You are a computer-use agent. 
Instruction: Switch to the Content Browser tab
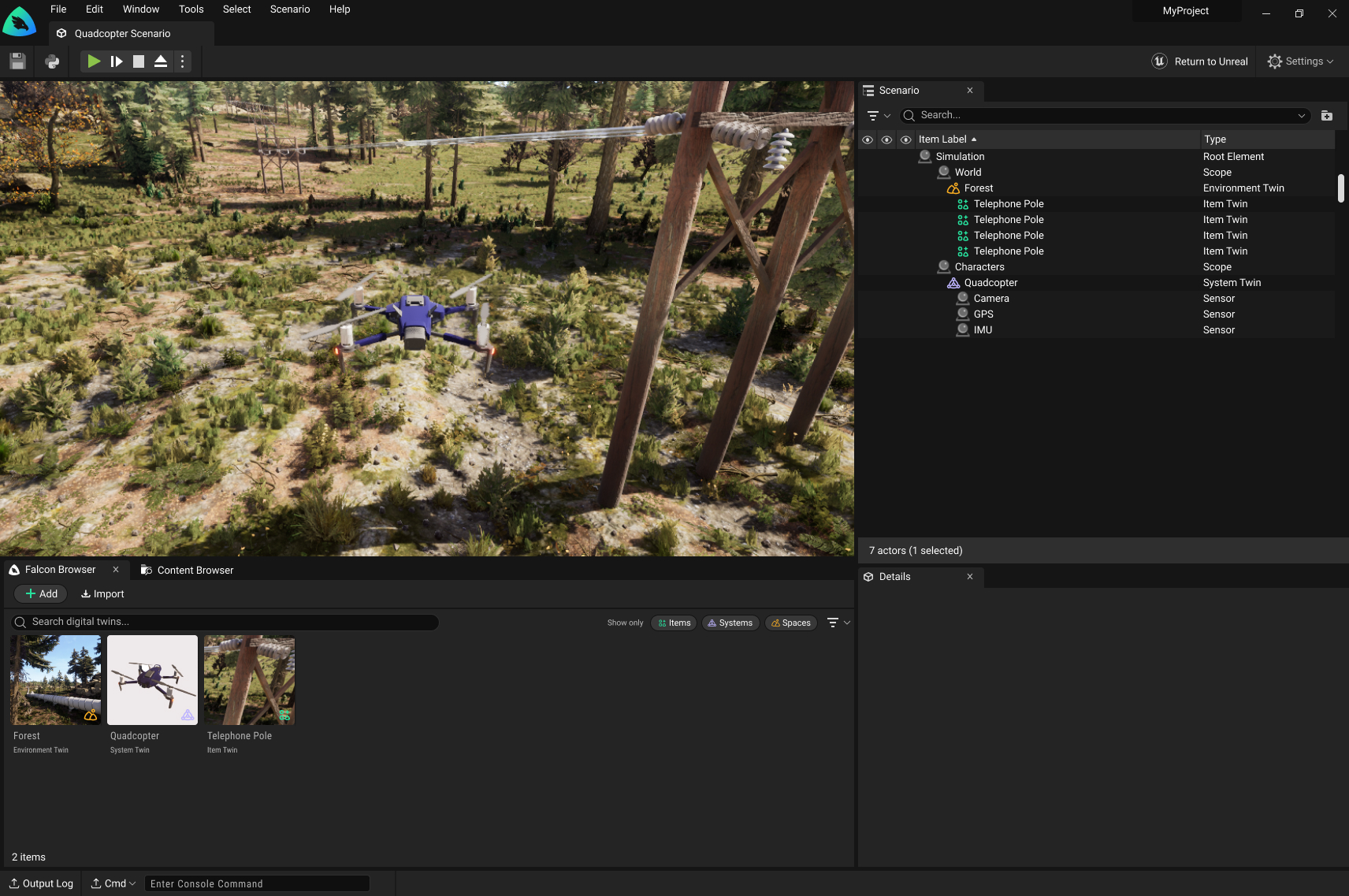(x=188, y=570)
